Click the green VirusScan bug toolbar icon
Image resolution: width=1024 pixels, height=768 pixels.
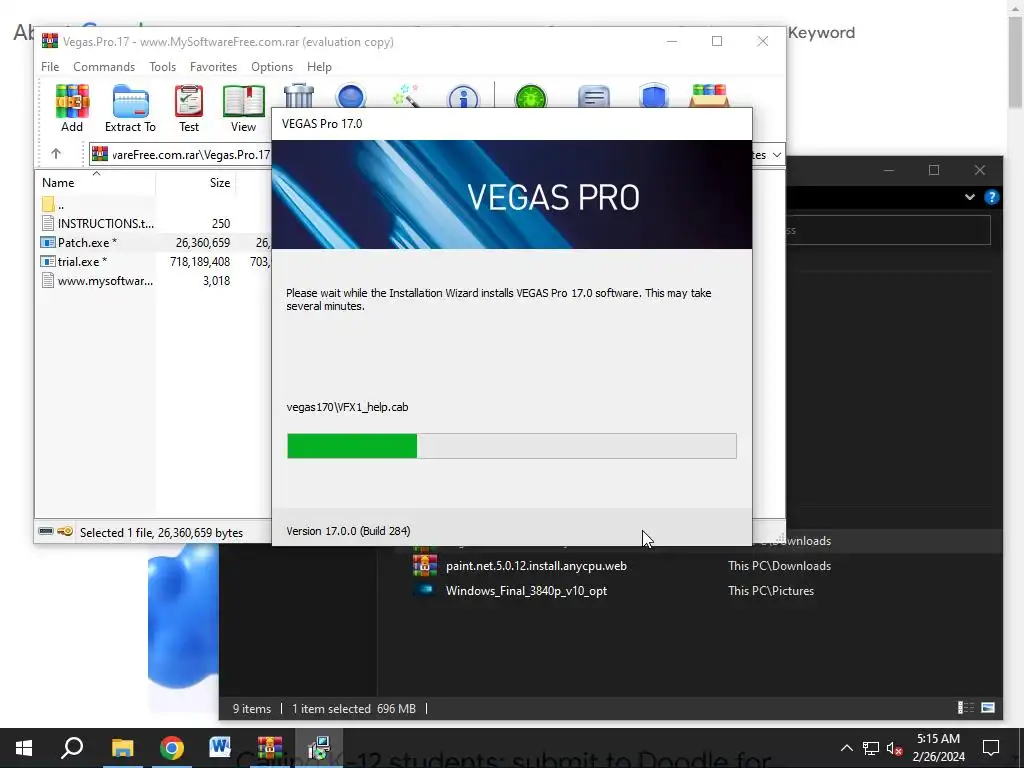[x=531, y=96]
